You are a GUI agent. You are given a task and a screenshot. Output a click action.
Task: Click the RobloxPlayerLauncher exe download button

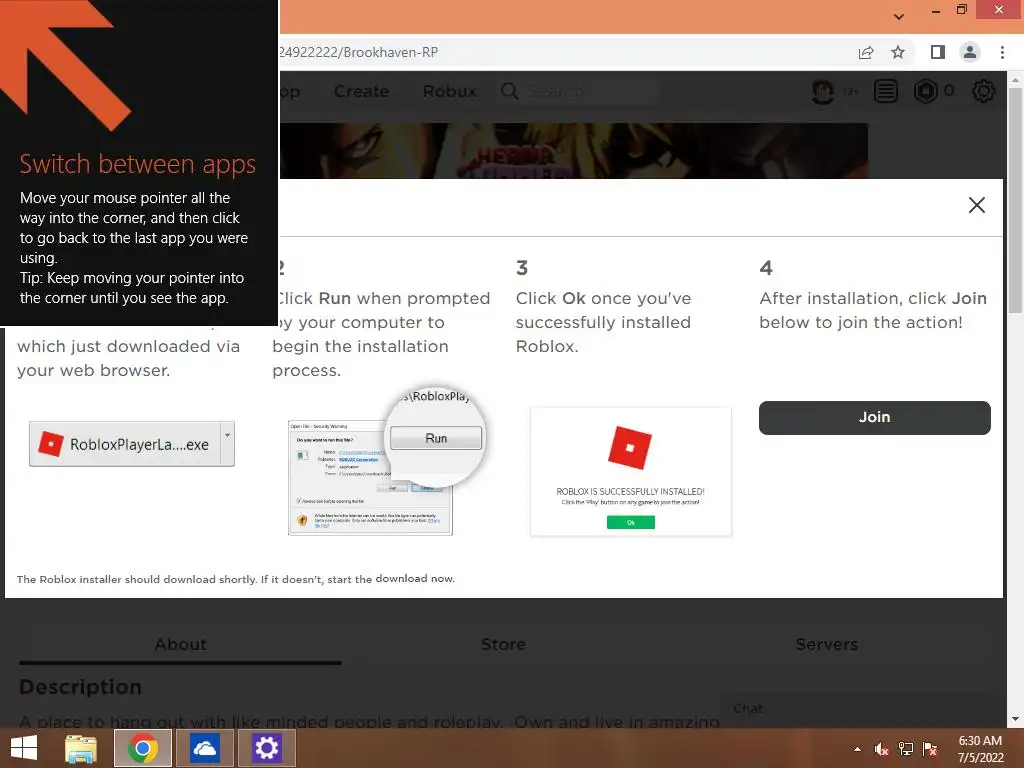[x=125, y=444]
